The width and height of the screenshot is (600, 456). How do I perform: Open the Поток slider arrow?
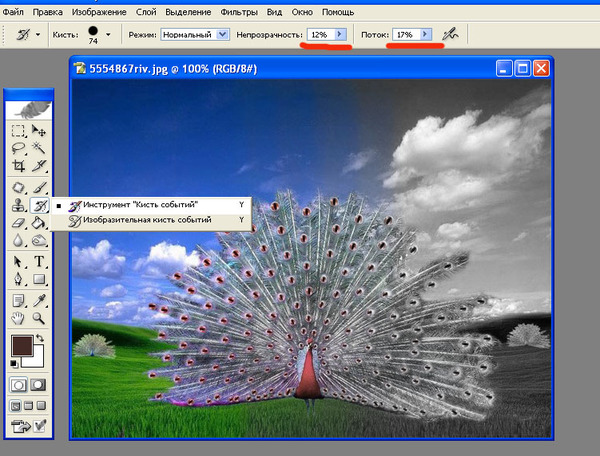point(426,34)
